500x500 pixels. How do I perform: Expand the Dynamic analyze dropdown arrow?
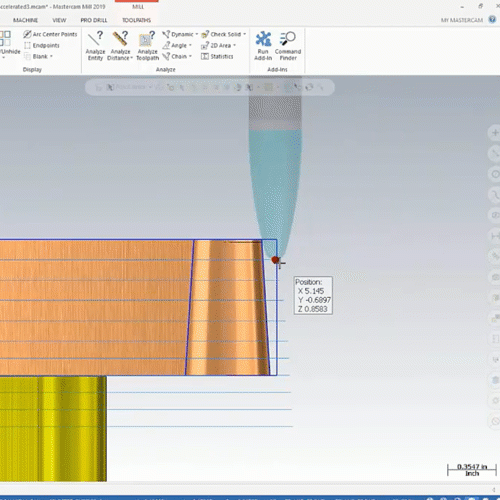(197, 34)
